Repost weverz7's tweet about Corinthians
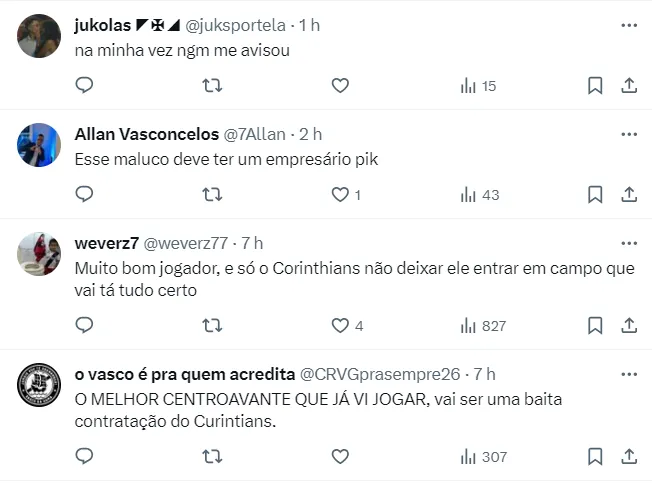The image size is (652, 483). tap(212, 325)
